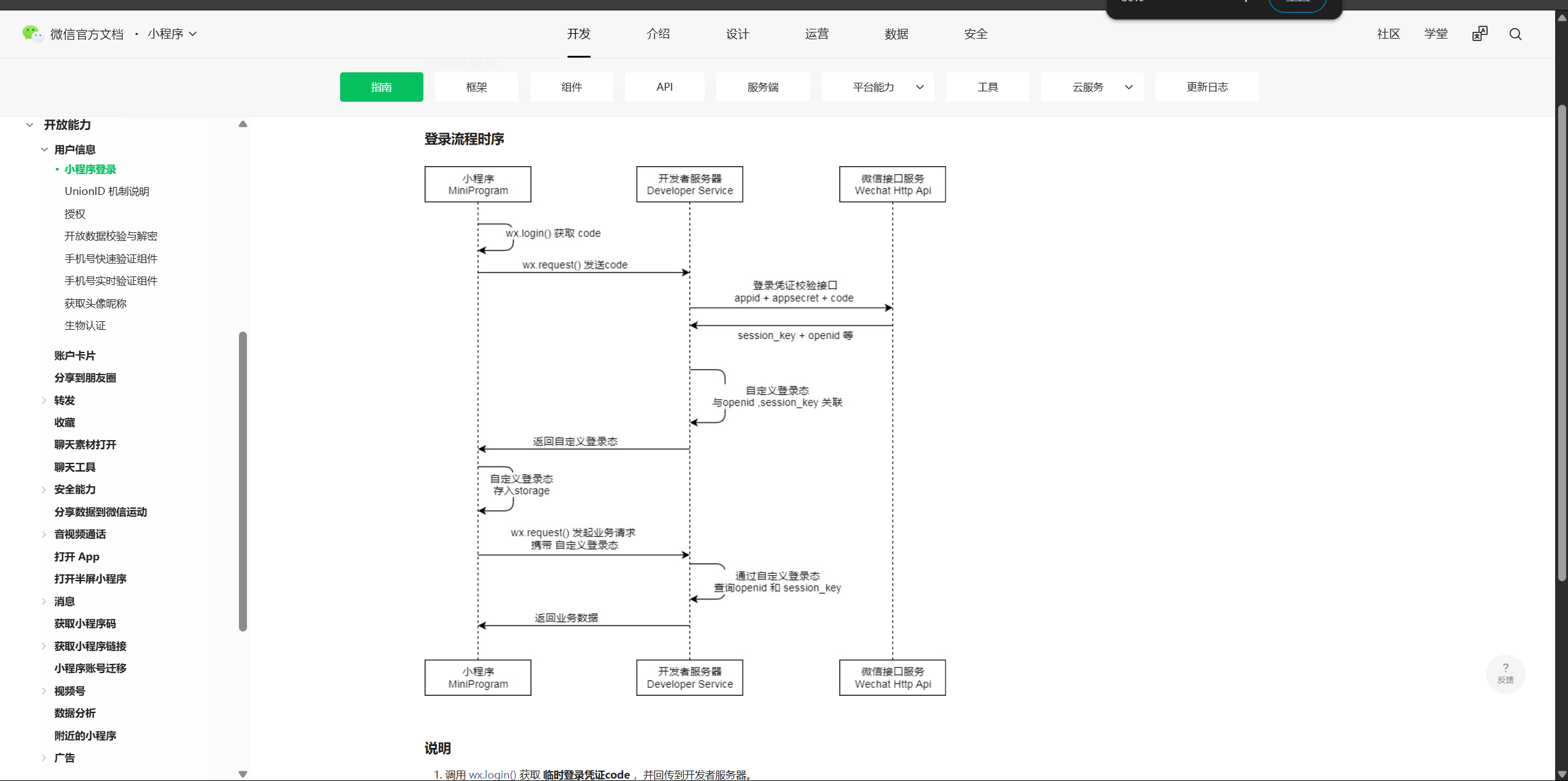Viewport: 1568px width, 781px height.
Task: Expand the 消息 tree item
Action: point(44,601)
